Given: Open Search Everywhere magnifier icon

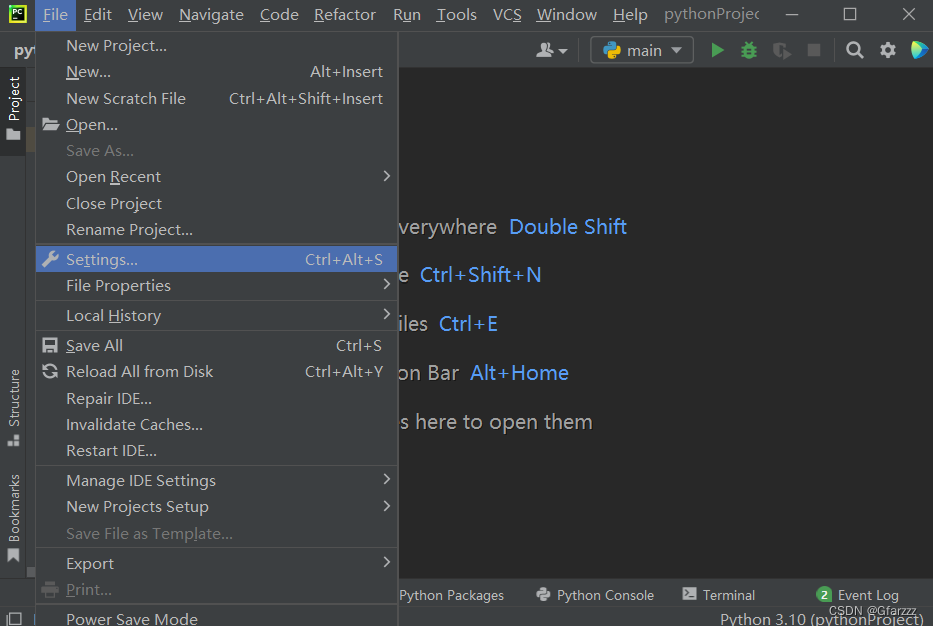Looking at the screenshot, I should tap(854, 51).
